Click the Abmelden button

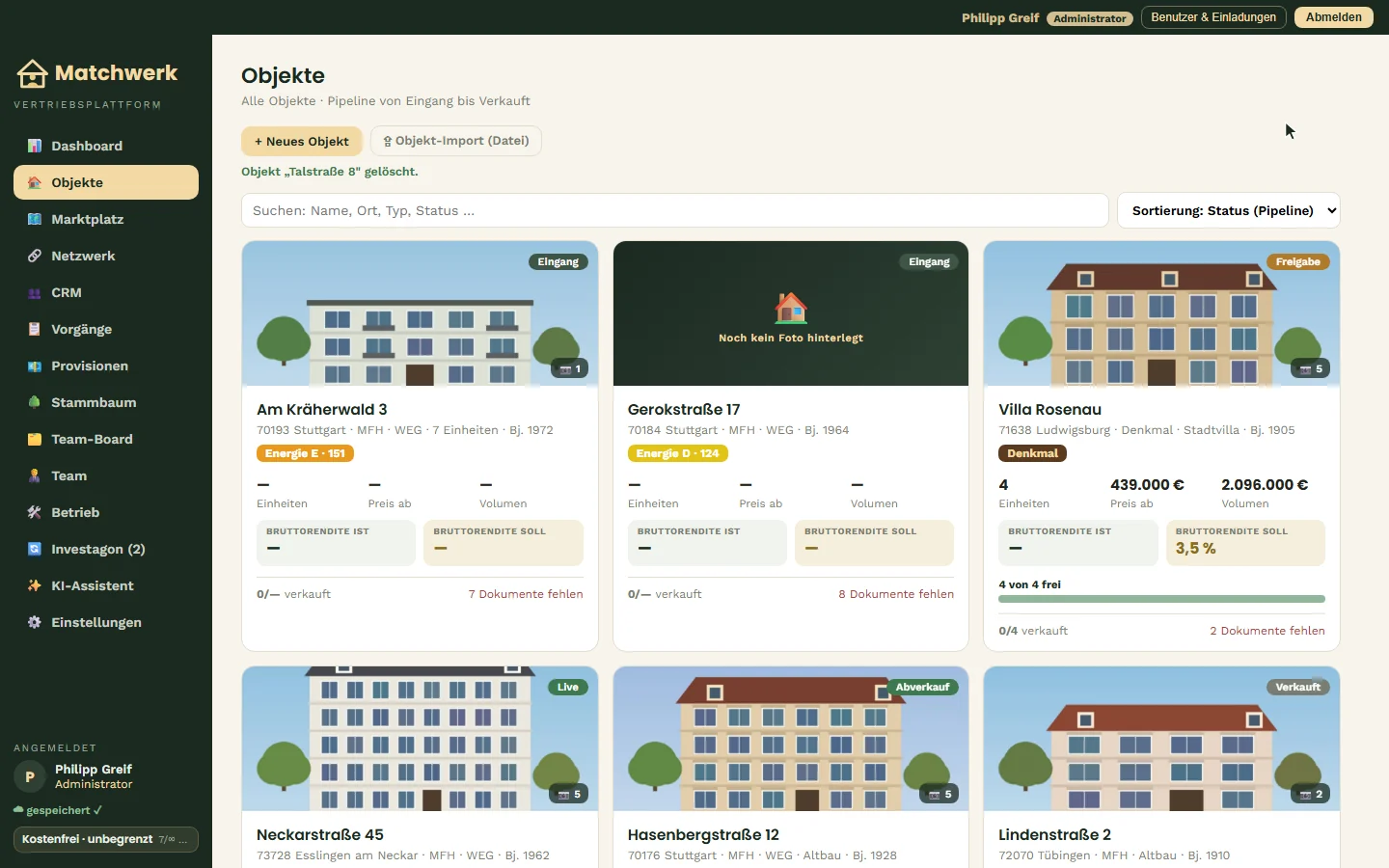click(1334, 17)
